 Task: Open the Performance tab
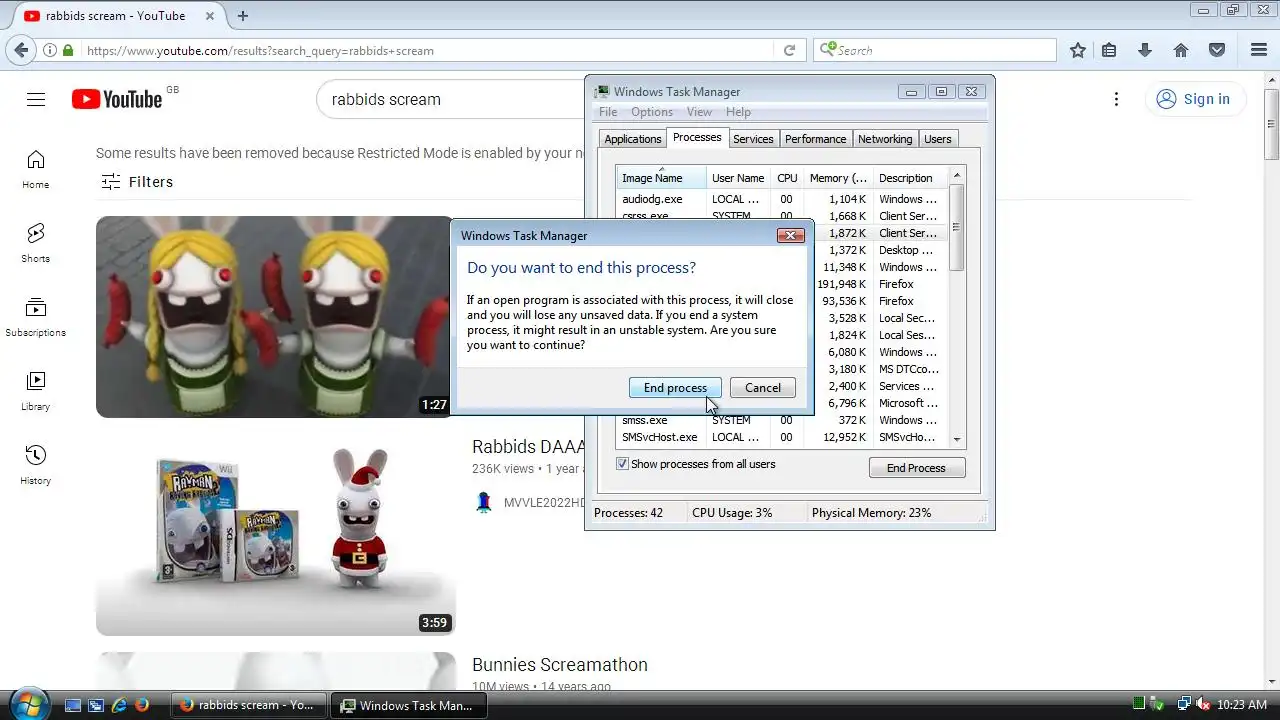click(815, 139)
